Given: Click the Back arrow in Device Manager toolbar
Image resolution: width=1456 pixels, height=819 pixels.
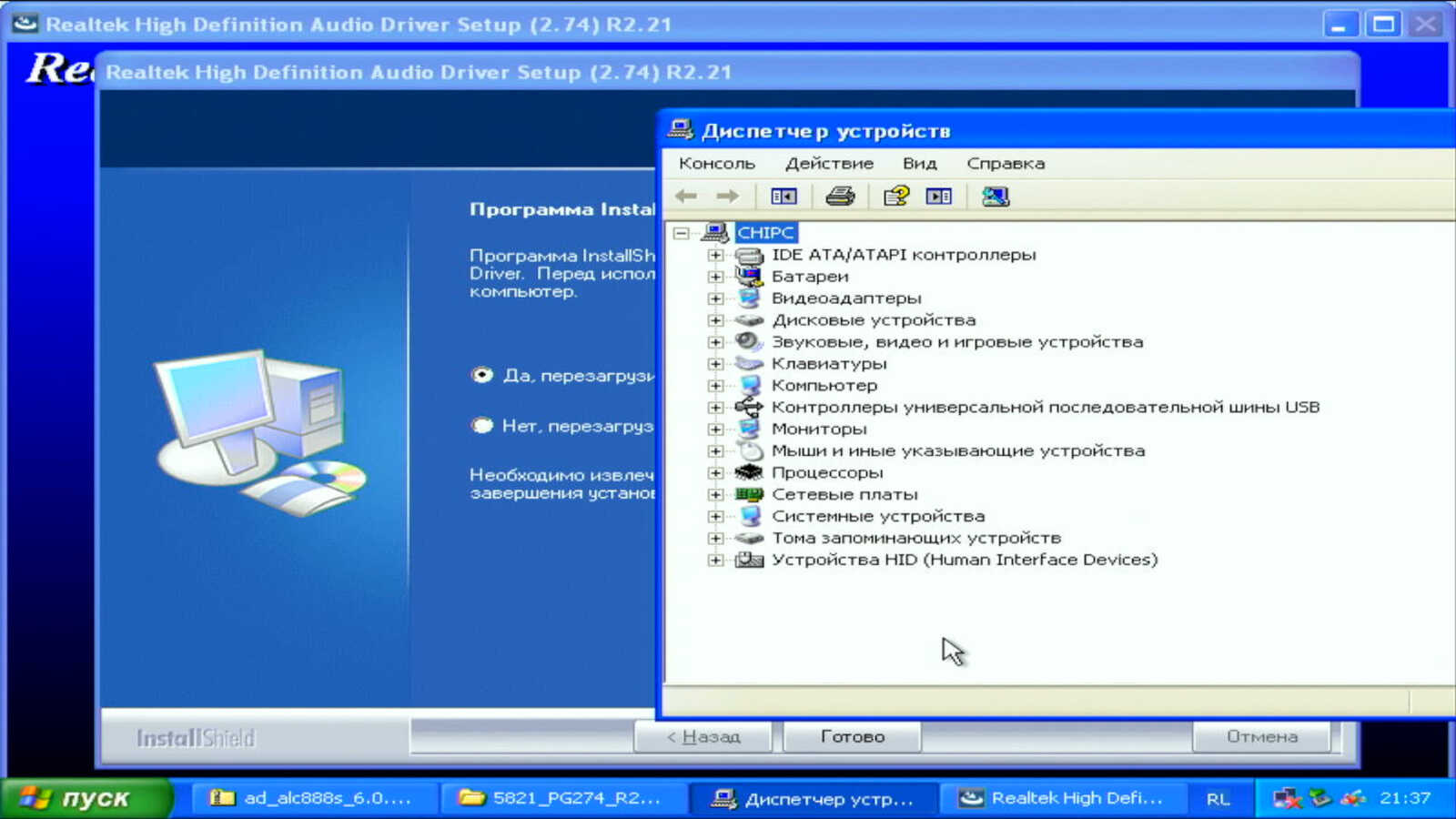Looking at the screenshot, I should [686, 196].
